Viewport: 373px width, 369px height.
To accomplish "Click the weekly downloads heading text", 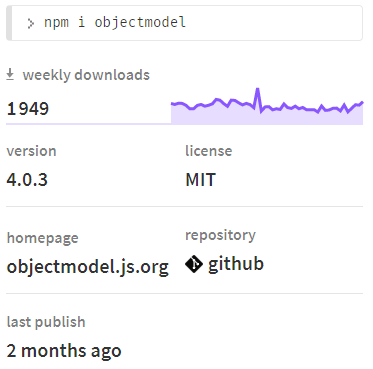I will (x=86, y=75).
